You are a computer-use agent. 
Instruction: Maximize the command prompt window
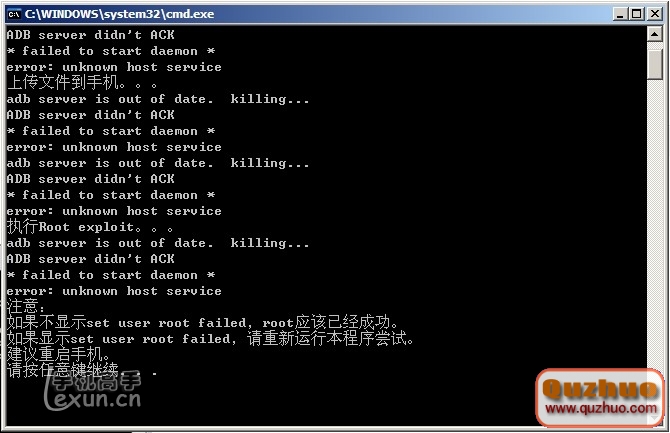point(637,14)
